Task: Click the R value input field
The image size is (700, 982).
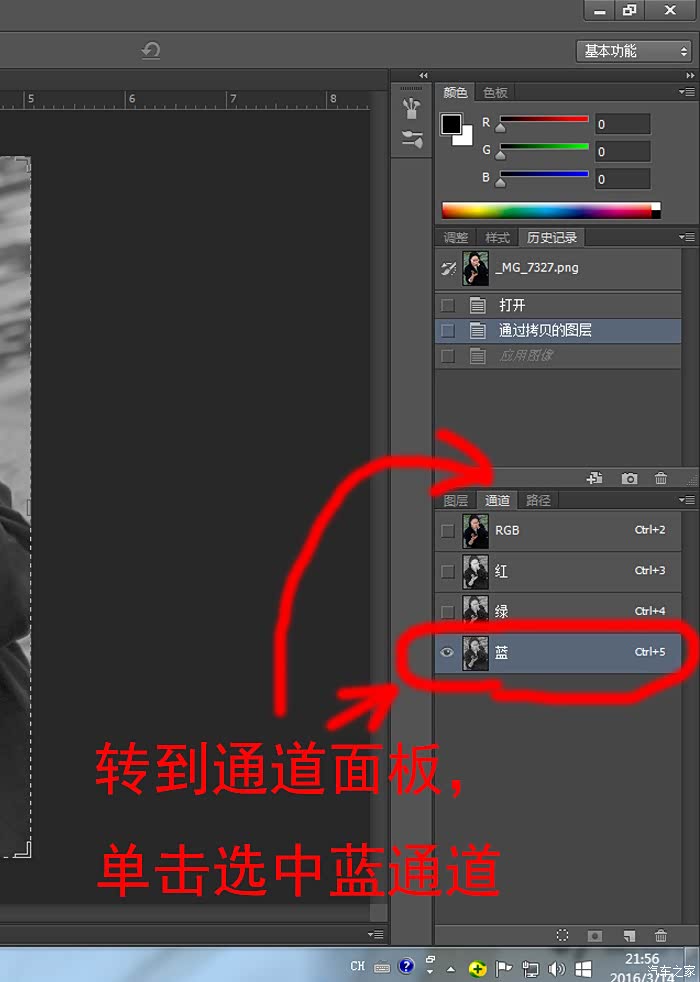Action: (x=622, y=124)
